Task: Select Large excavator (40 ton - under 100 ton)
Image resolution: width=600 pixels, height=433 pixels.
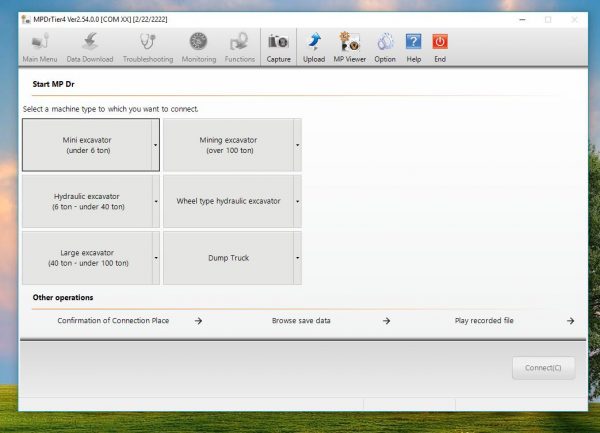Action: pyautogui.click(x=87, y=258)
